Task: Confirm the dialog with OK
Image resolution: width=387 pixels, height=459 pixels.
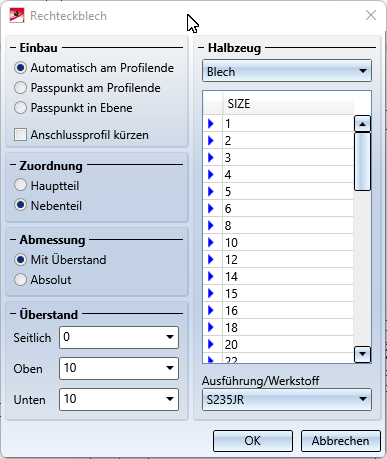Action: pyautogui.click(x=253, y=441)
